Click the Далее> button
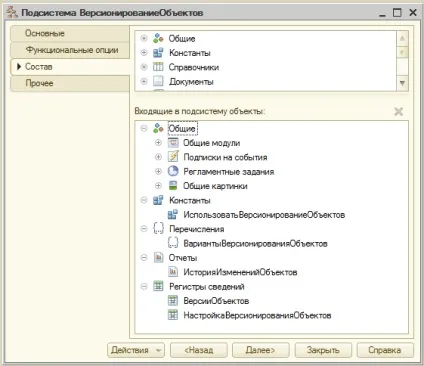Screen dimensions: 424x366 [261, 350]
